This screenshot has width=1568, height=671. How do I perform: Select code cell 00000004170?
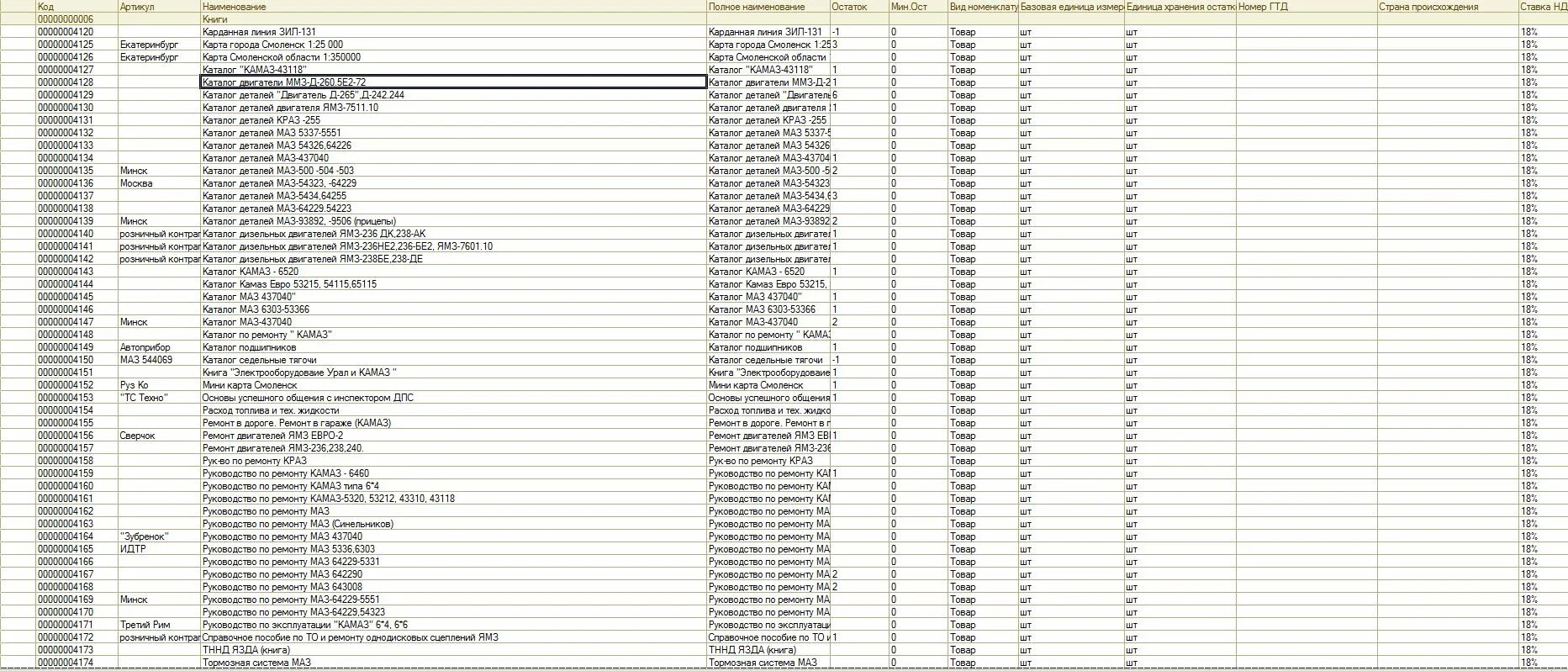pyautogui.click(x=77, y=612)
